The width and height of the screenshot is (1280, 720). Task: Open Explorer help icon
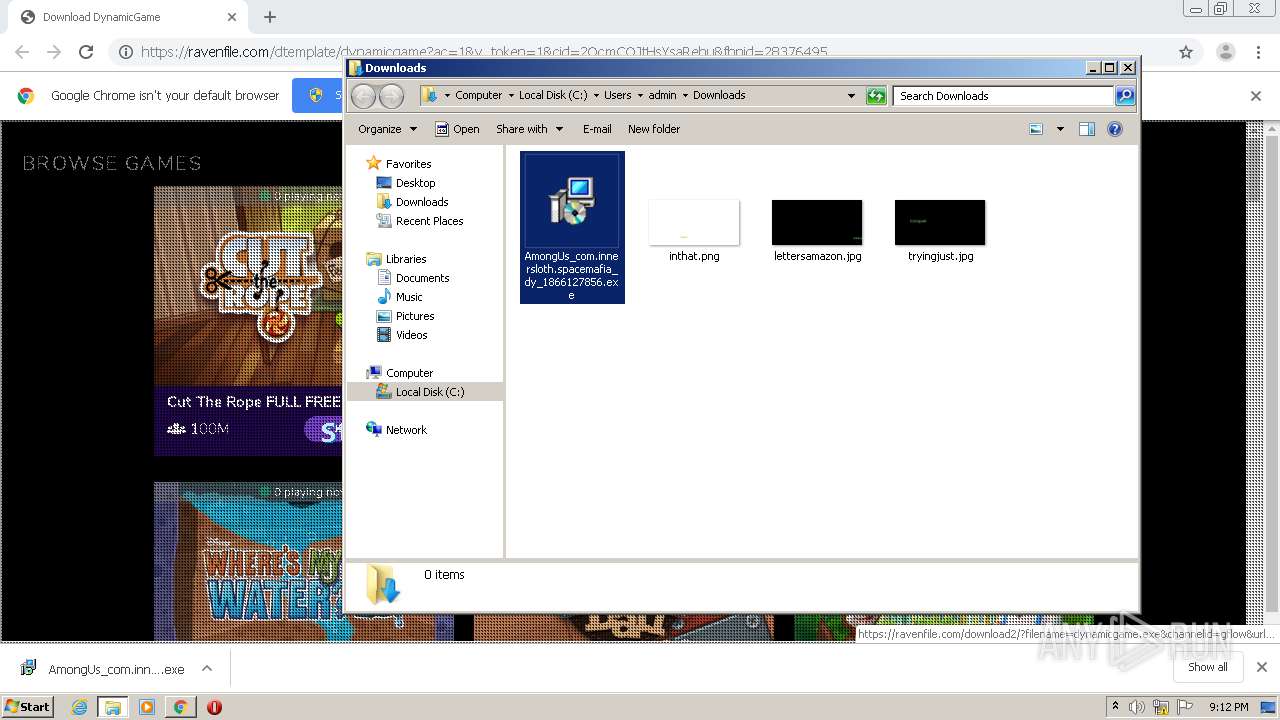pos(1115,129)
